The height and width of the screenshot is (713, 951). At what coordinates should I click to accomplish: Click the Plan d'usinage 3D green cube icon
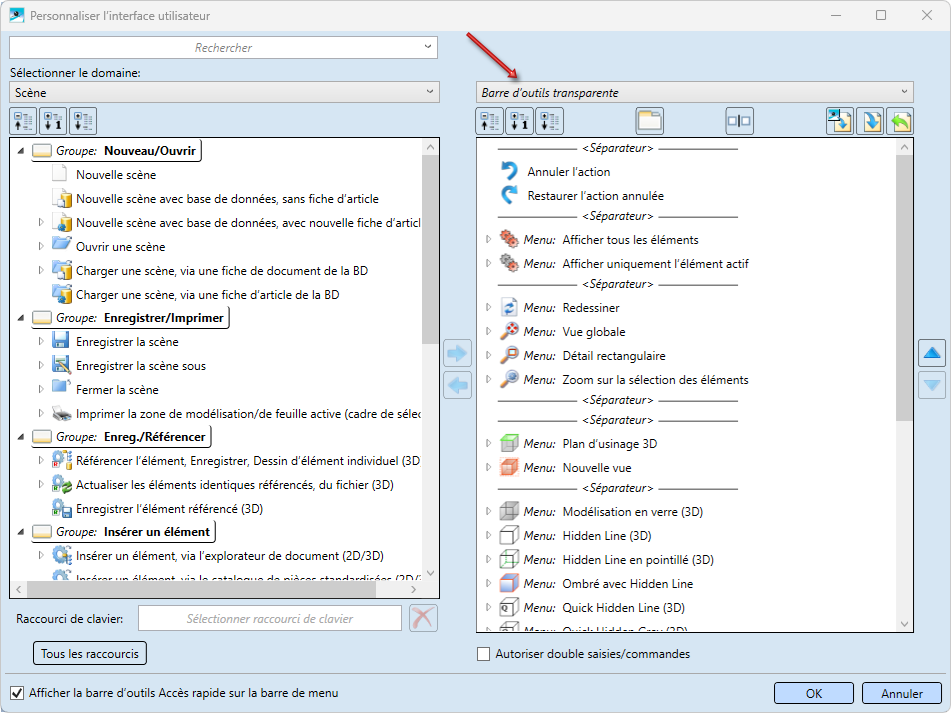pos(509,443)
